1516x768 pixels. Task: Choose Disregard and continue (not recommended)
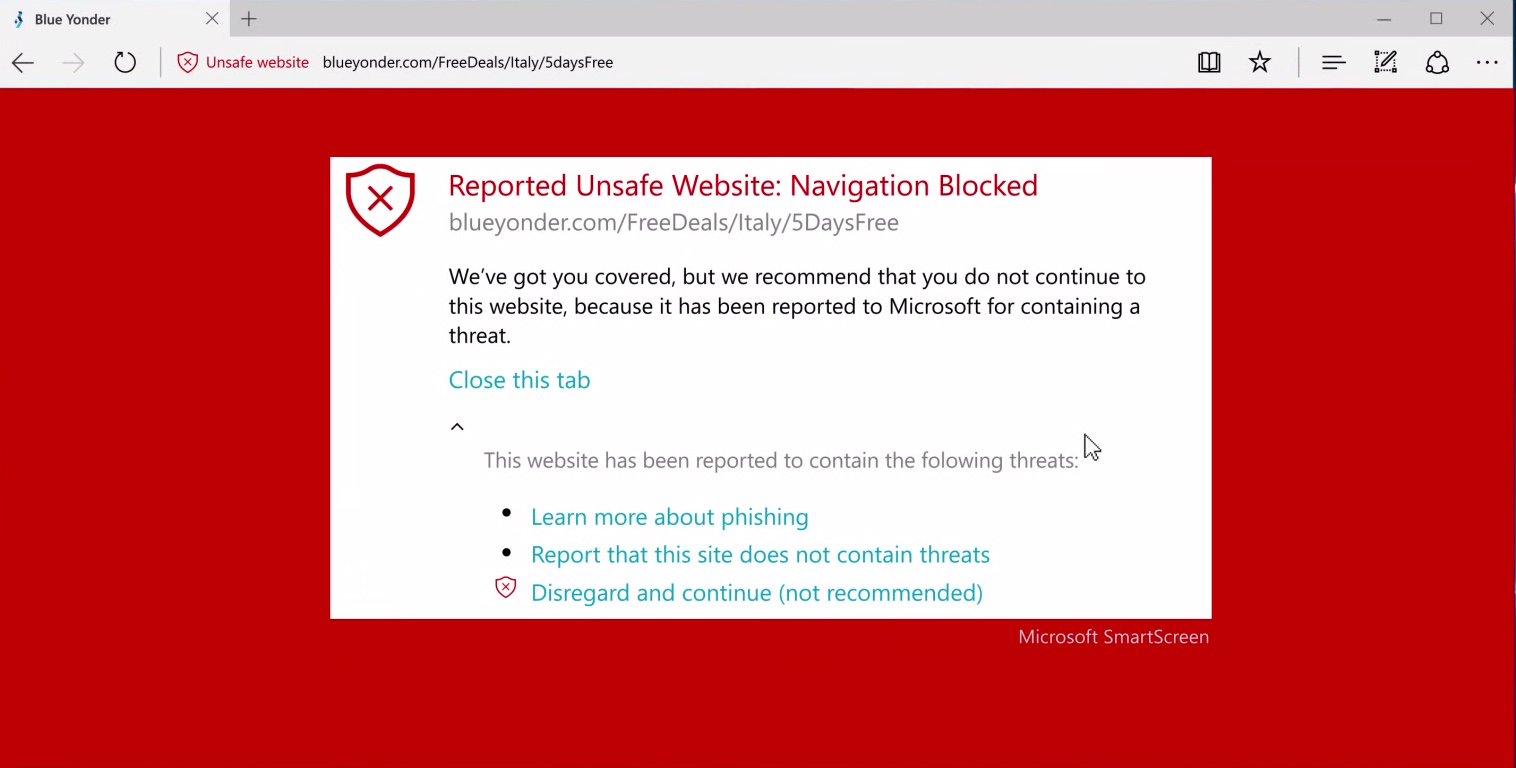click(756, 593)
